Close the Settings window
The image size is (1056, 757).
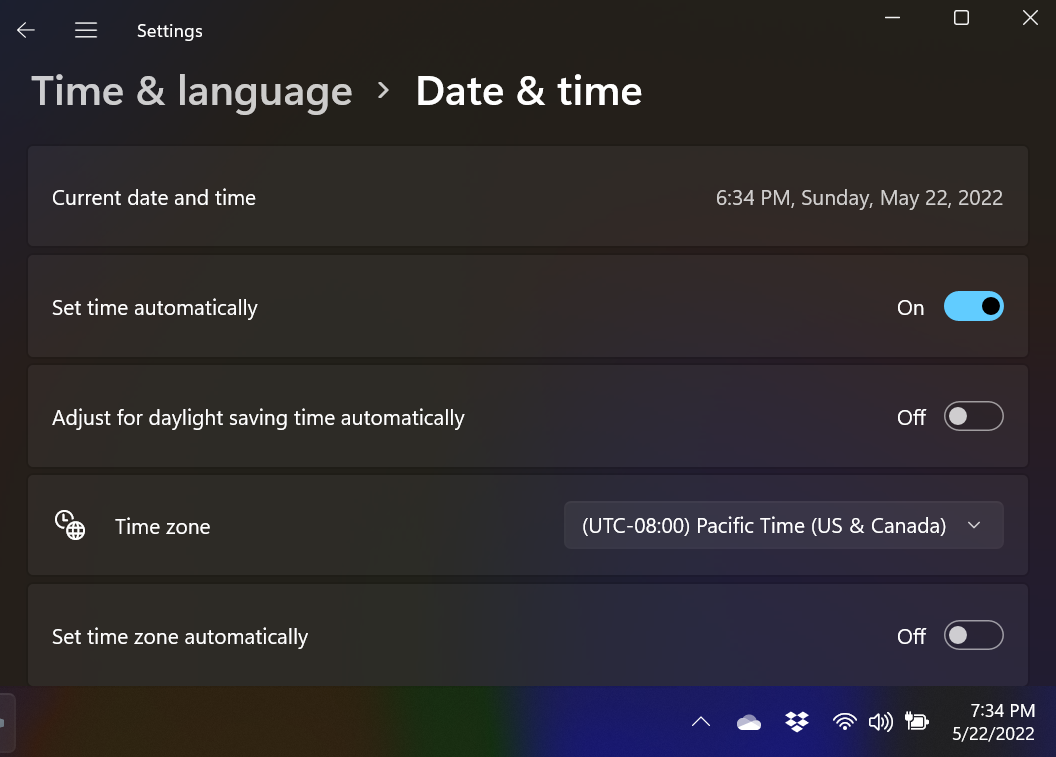1030,18
